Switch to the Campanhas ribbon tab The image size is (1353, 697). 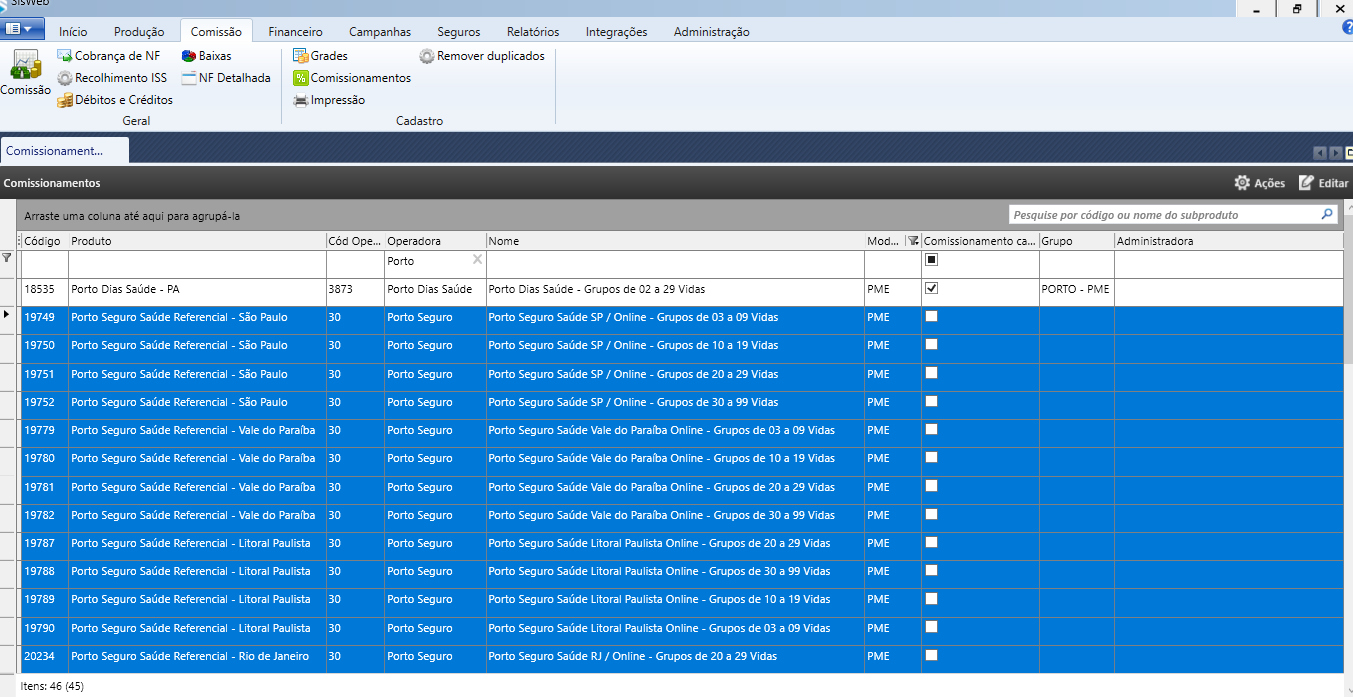pos(380,32)
